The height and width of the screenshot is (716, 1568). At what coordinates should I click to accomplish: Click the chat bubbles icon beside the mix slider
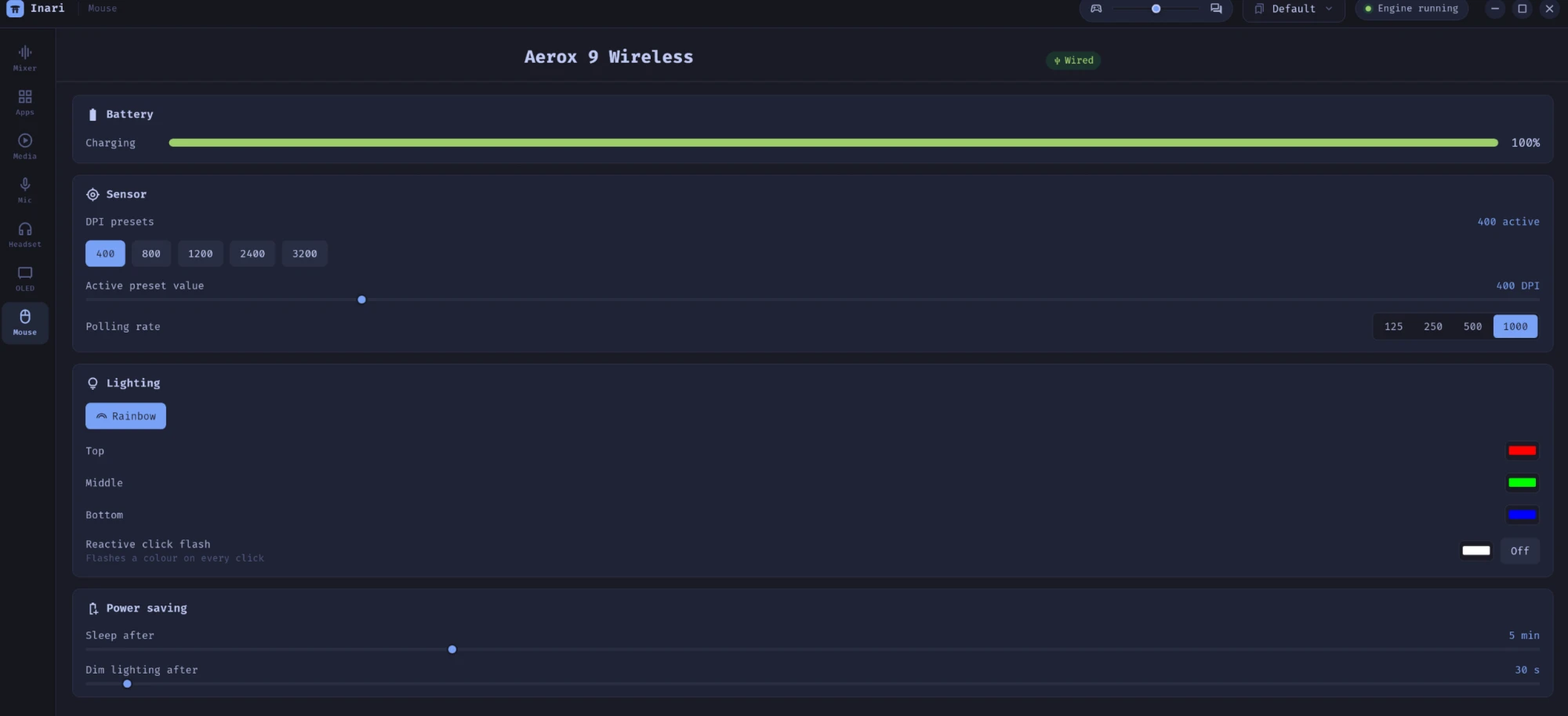point(1216,9)
